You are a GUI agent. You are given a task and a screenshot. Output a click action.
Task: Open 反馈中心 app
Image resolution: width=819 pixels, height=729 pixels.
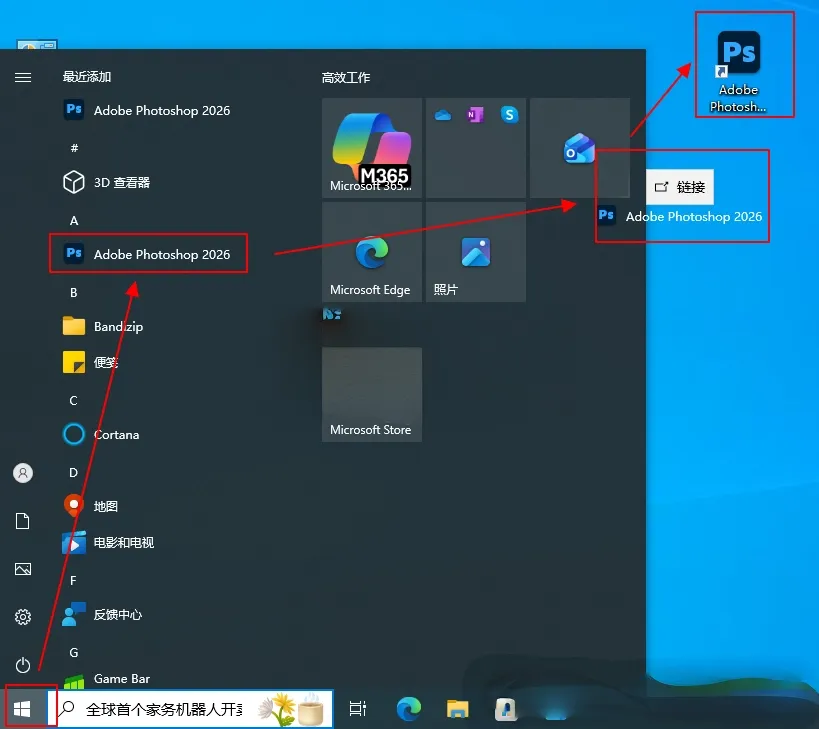[102, 614]
